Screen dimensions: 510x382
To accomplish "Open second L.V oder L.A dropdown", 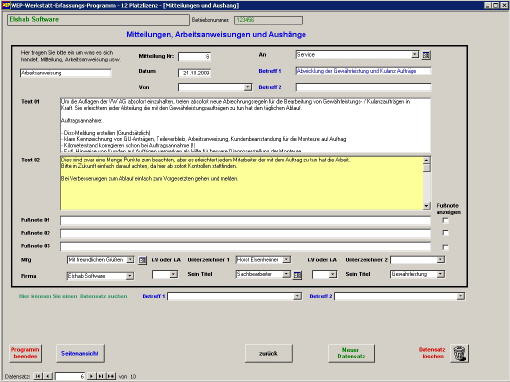I will [x=333, y=274].
